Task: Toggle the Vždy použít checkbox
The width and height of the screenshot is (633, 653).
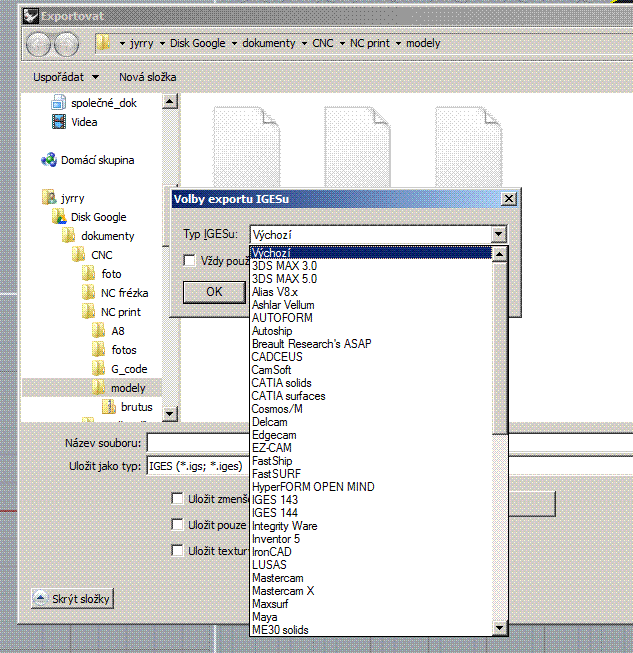Action: [x=189, y=261]
